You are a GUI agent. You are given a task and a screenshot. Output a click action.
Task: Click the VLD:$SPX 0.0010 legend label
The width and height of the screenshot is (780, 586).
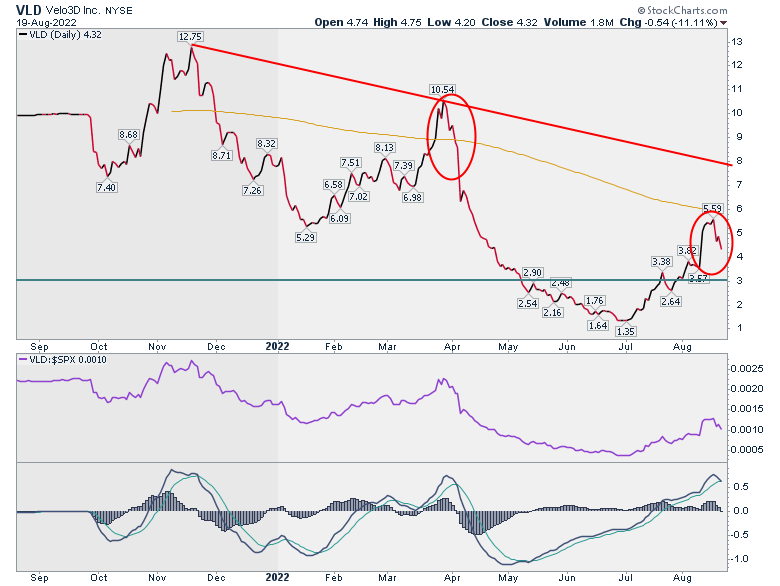pyautogui.click(x=63, y=360)
